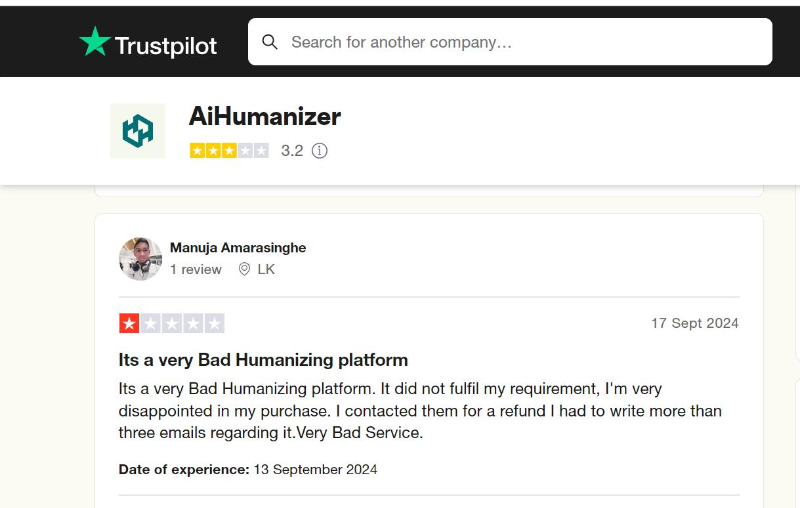Click the Trustpilot wordmark in header

coord(166,44)
